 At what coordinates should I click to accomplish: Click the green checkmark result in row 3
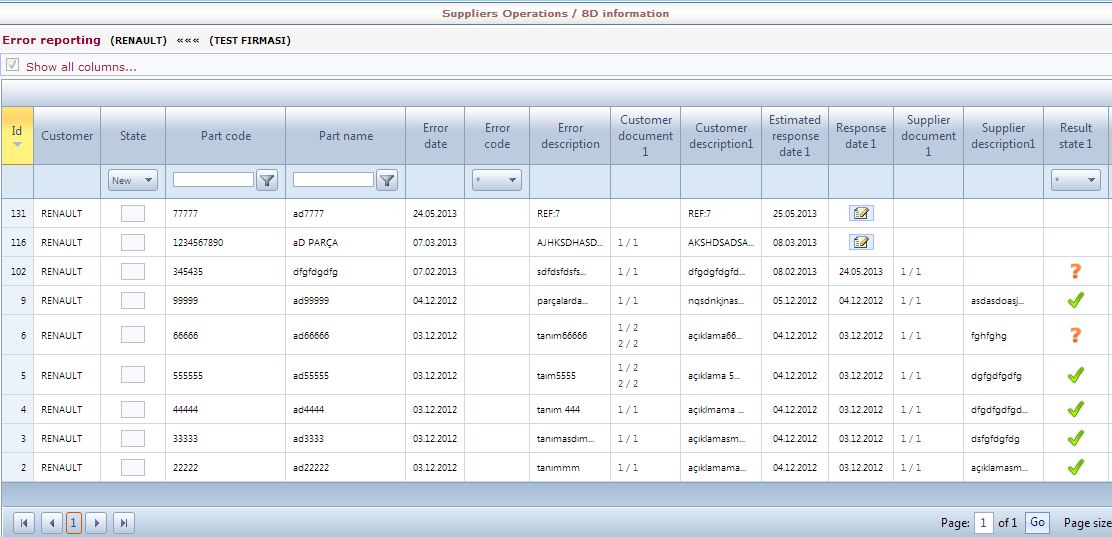click(1076, 438)
